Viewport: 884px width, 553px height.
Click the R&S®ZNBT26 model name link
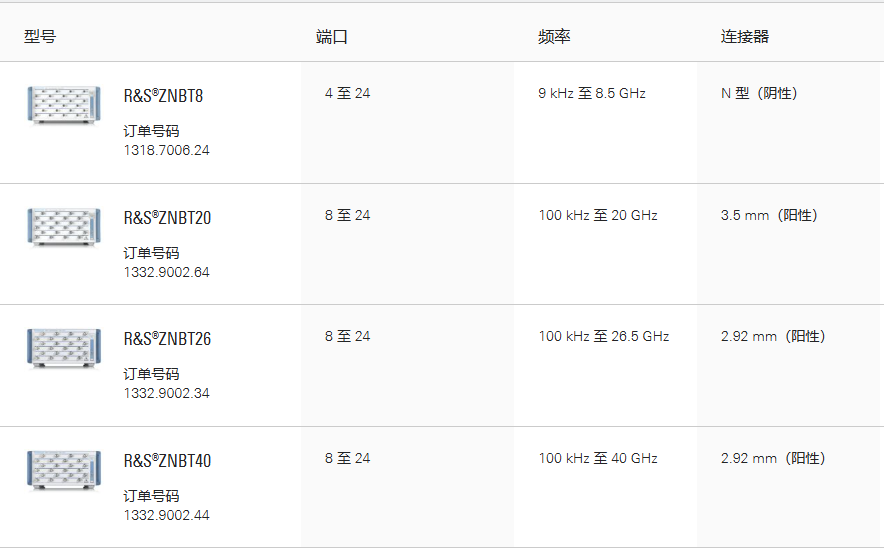[167, 339]
